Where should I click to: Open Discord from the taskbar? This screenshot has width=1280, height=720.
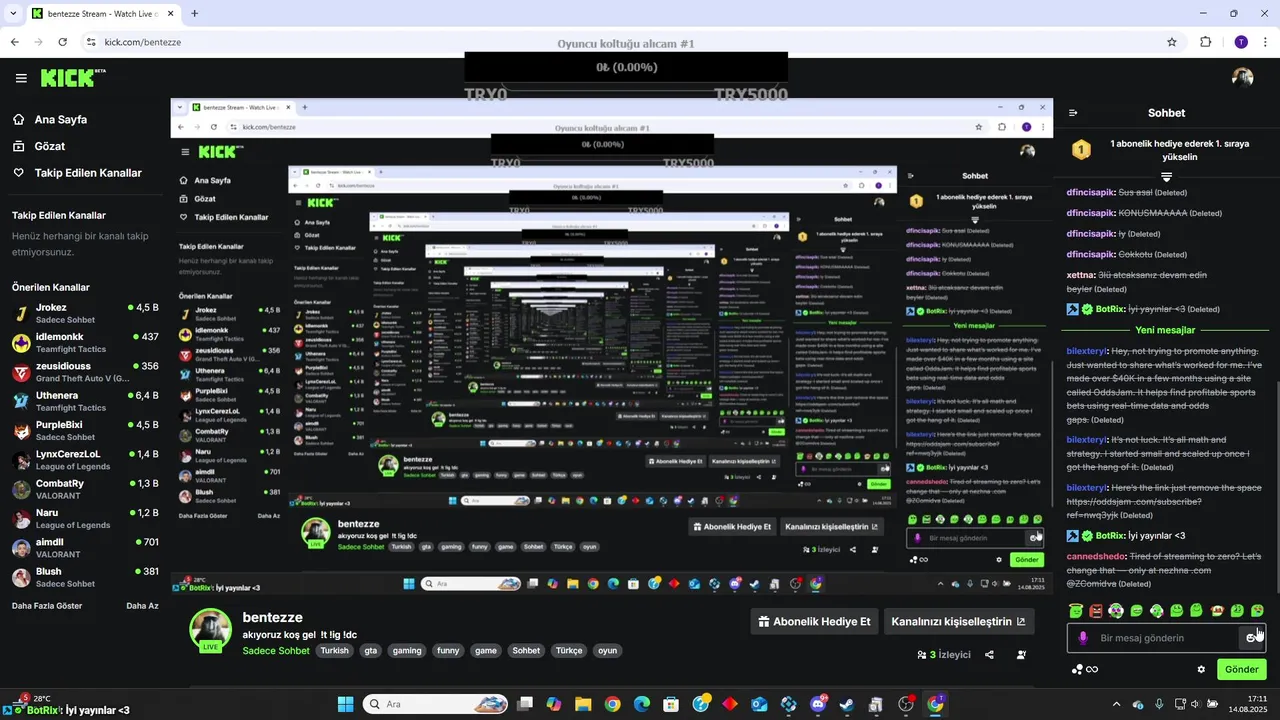818,704
